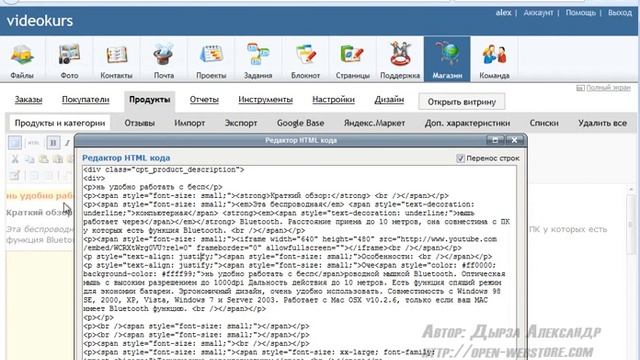Image resolution: width=640 pixels, height=360 pixels.
Task: Open the Проекты module
Action: tap(211, 59)
